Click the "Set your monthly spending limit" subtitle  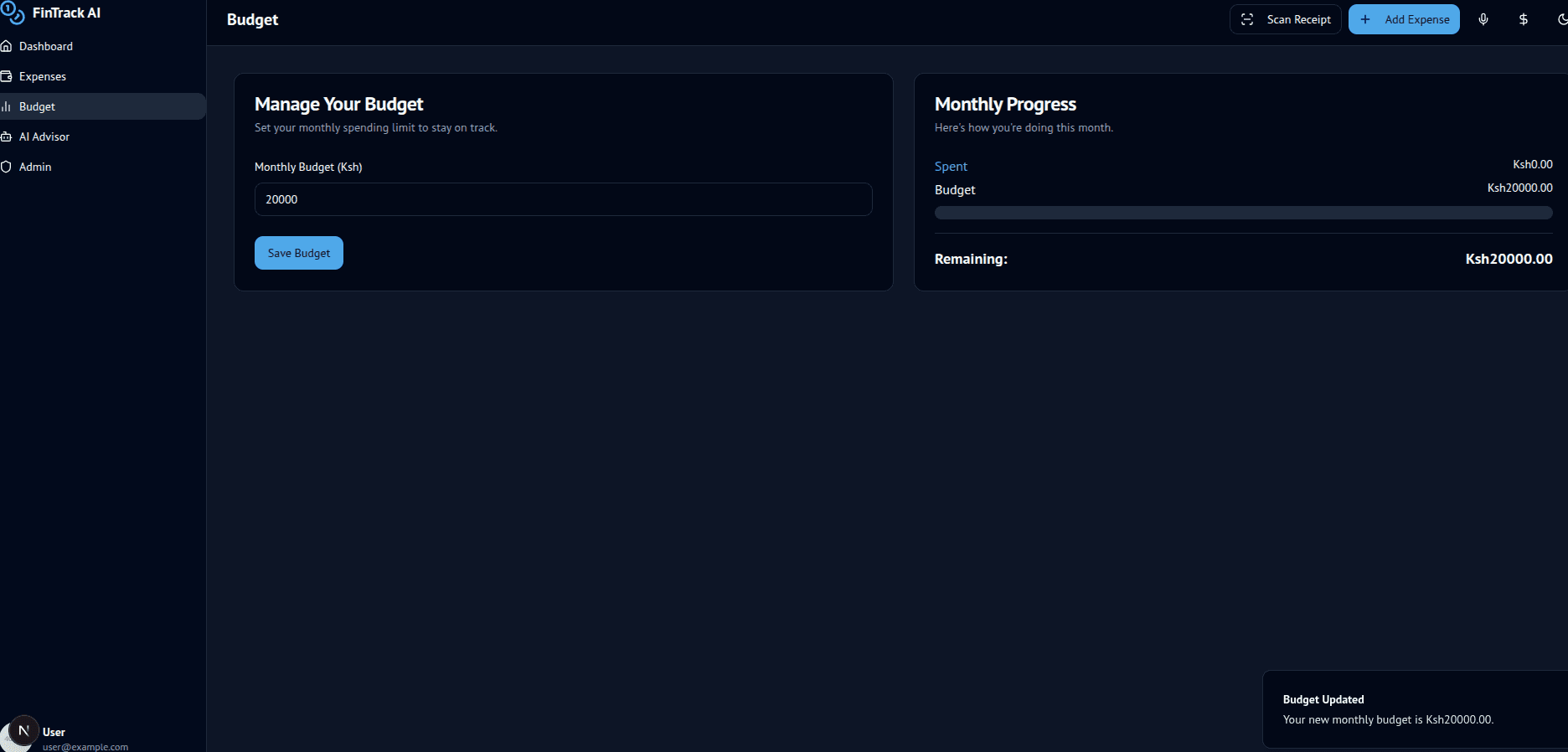(376, 127)
